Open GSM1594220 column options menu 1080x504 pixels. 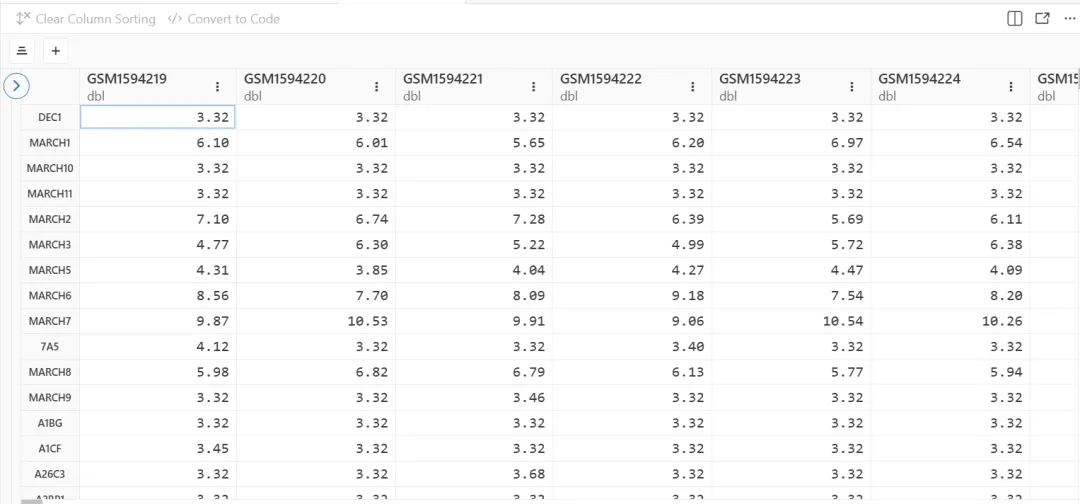[377, 87]
